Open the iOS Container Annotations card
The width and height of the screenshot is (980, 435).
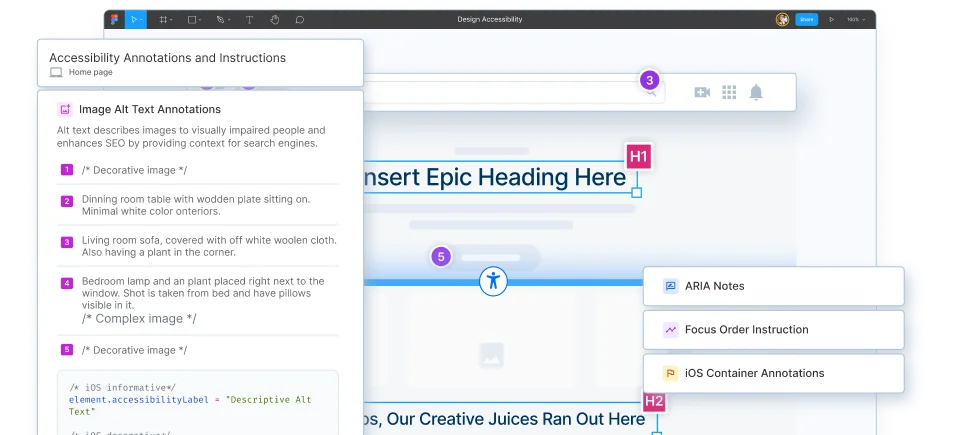pos(774,373)
